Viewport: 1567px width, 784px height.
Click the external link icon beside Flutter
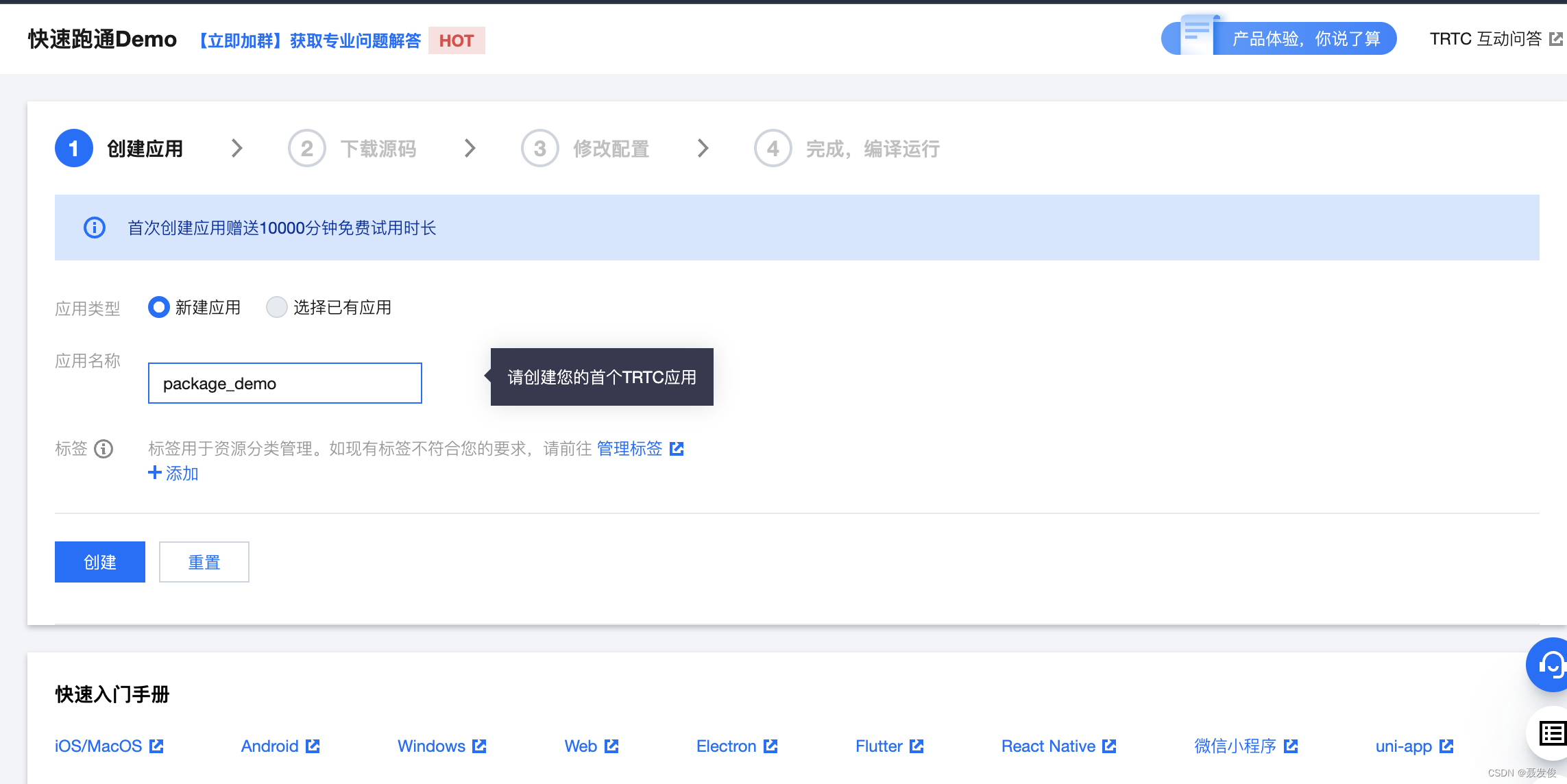tap(916, 746)
